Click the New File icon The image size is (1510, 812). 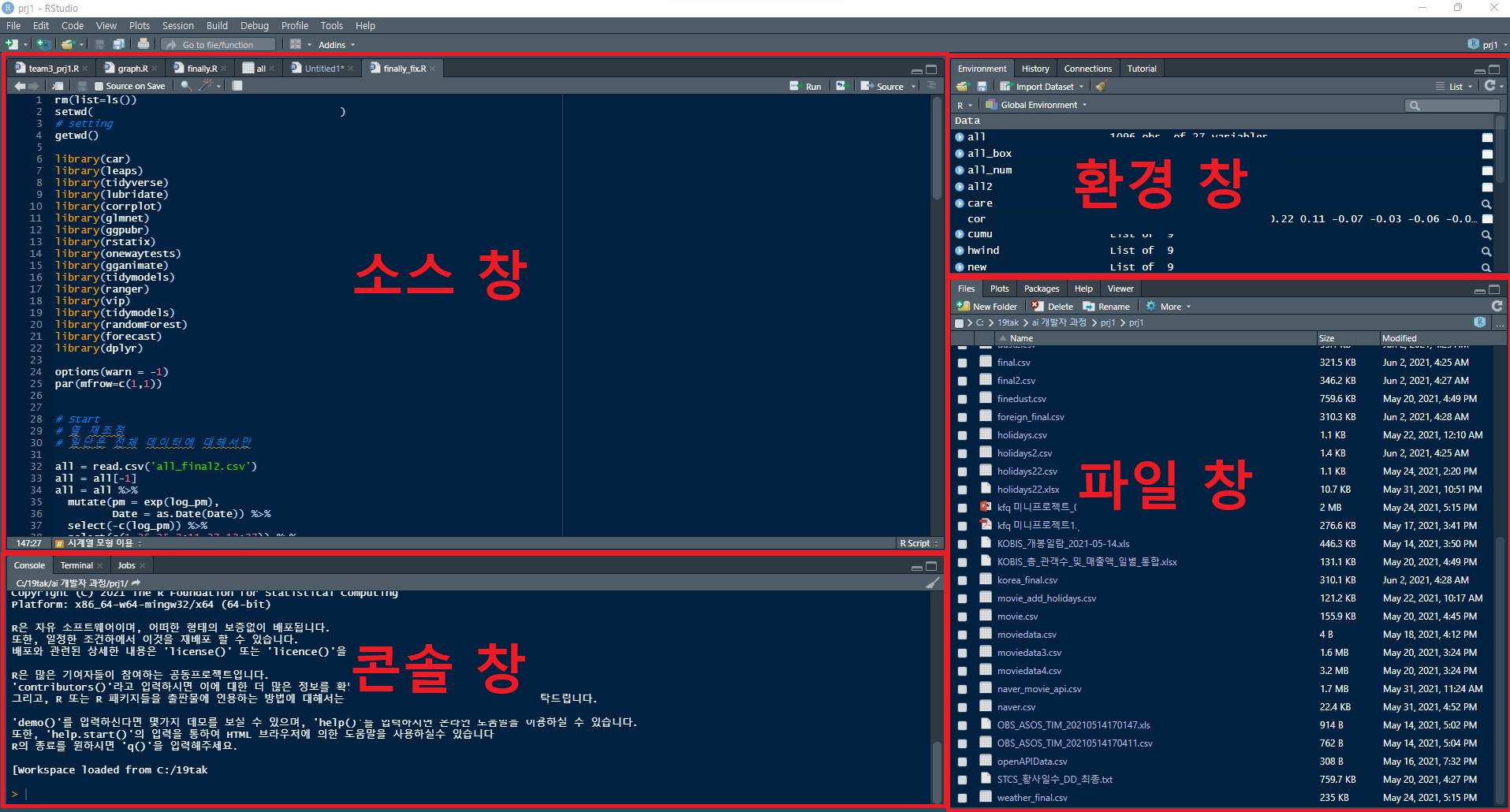coord(12,44)
